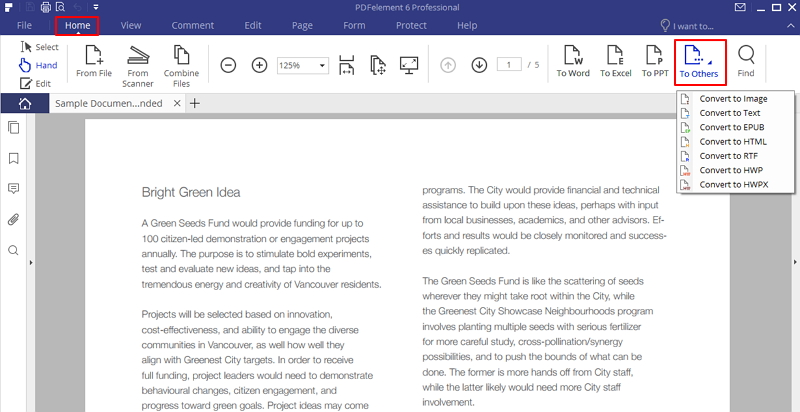800x412 pixels.
Task: Select Convert to Image
Action: coord(735,99)
